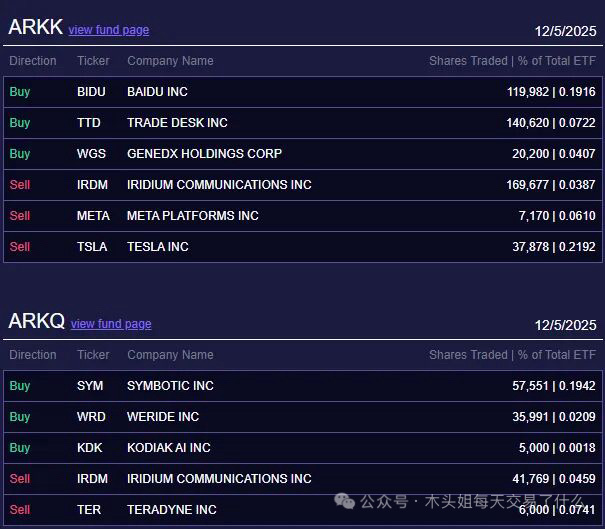Select the TERADYNE INC company name

pos(172,510)
